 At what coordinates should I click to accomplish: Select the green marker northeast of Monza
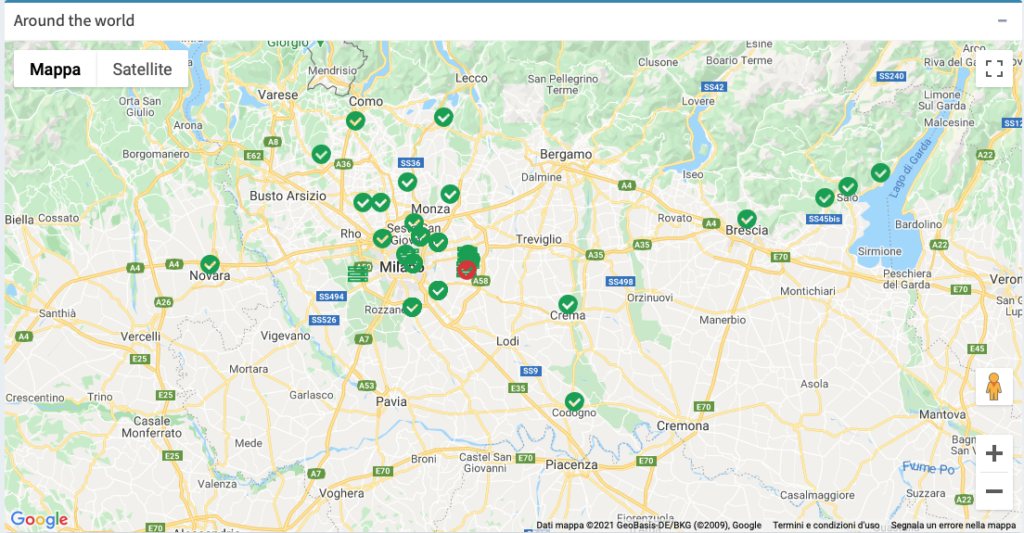(450, 194)
